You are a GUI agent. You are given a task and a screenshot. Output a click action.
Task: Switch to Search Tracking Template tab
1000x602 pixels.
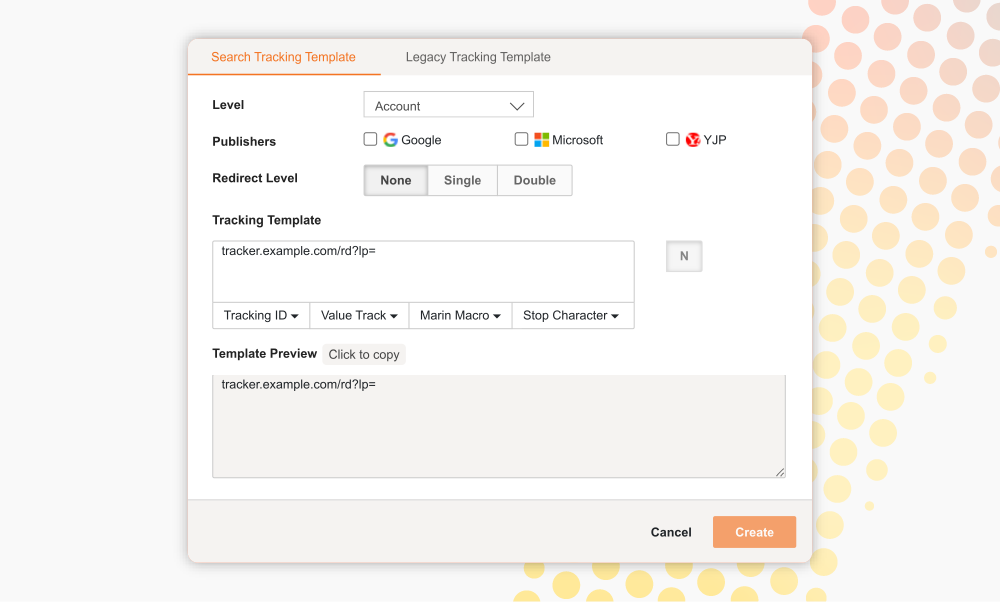[x=283, y=57]
